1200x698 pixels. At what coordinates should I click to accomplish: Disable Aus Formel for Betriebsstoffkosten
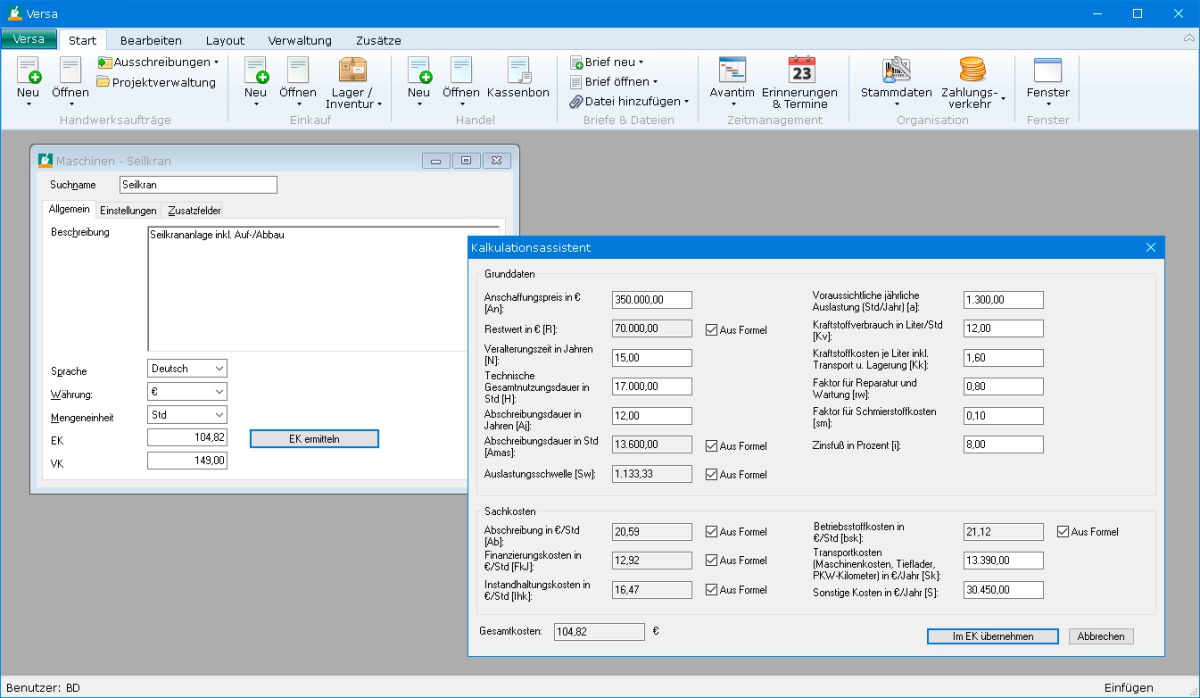coord(1063,532)
